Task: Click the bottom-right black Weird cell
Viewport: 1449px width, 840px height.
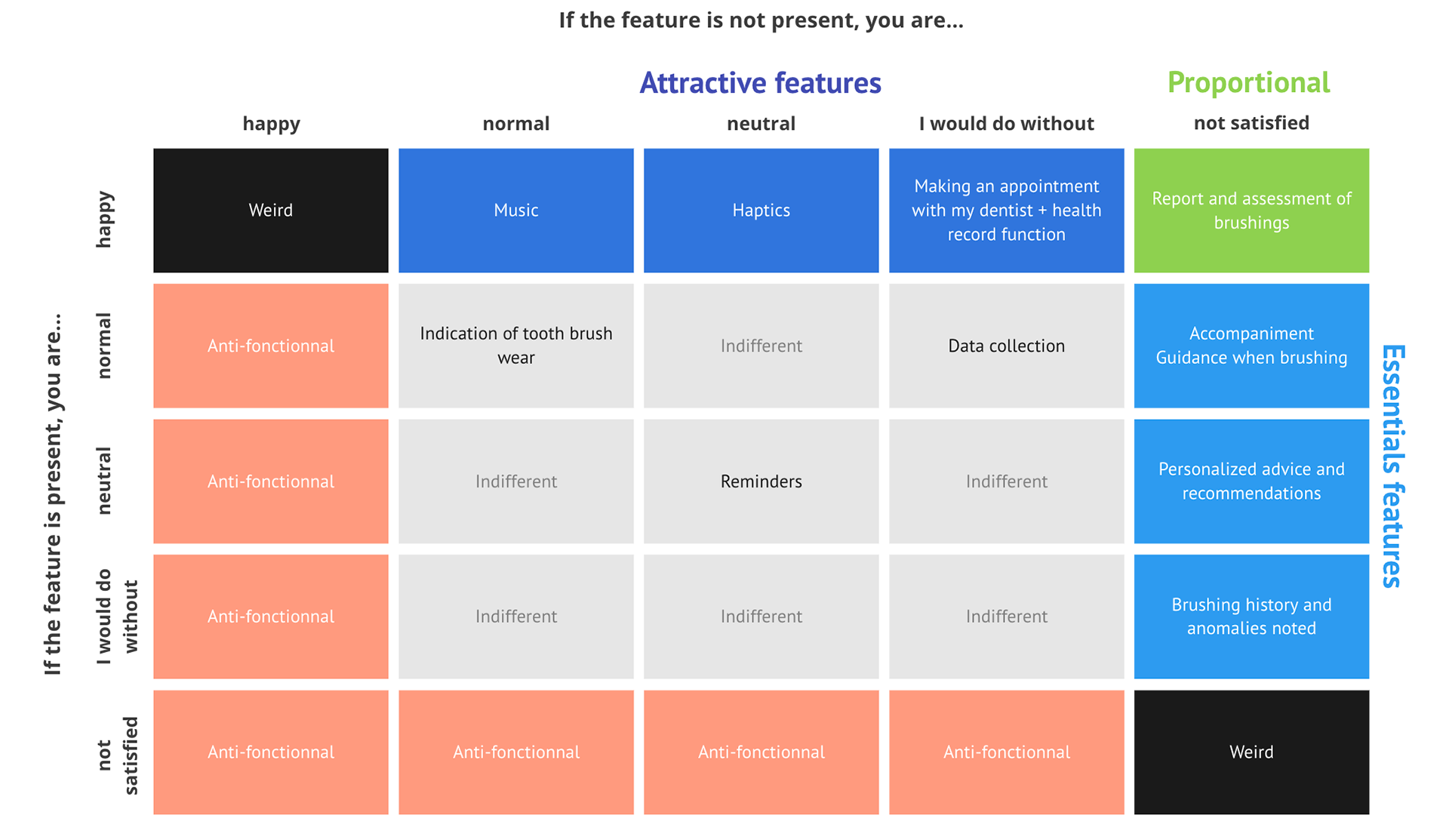Action: point(1251,752)
